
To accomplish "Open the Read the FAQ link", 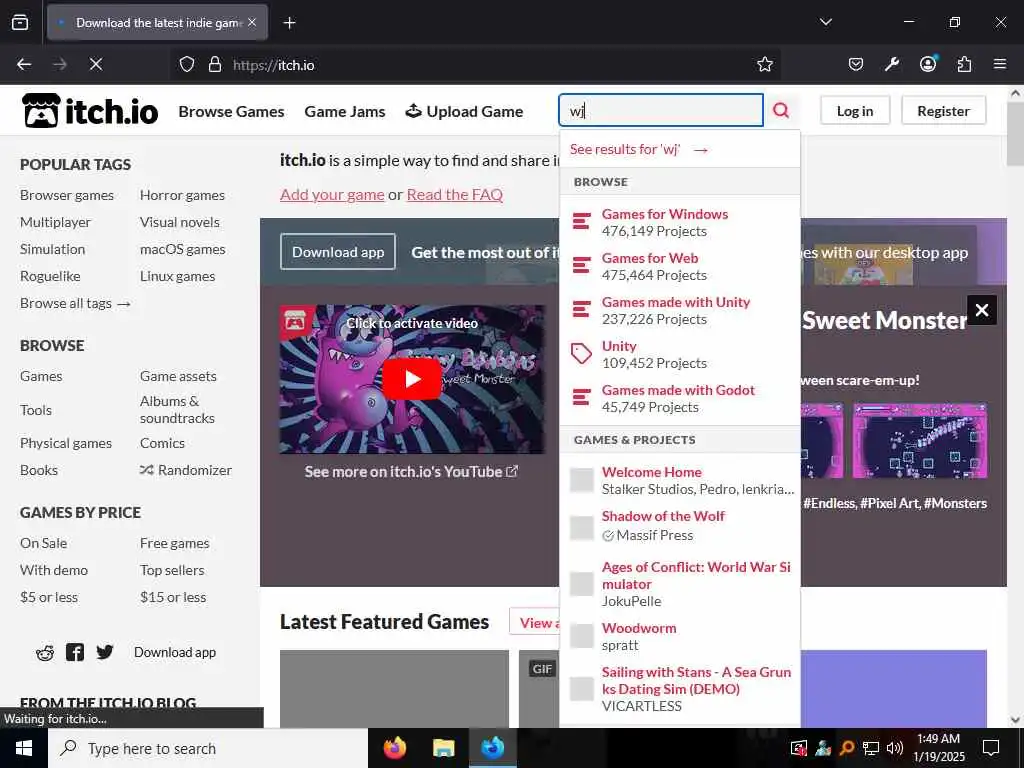I will [x=455, y=195].
